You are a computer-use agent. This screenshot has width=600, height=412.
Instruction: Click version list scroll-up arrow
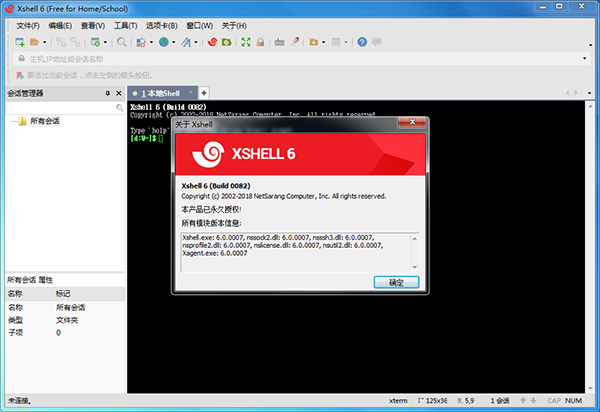point(414,239)
